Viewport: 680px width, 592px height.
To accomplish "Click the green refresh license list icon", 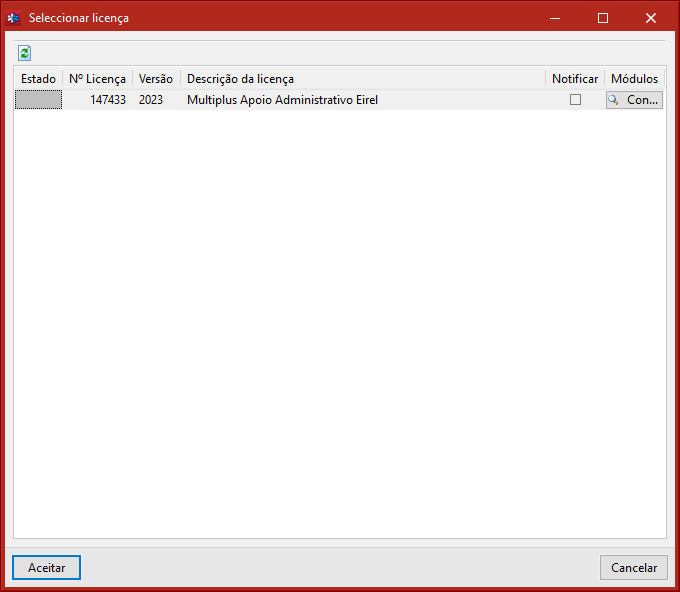I will click(x=24, y=53).
